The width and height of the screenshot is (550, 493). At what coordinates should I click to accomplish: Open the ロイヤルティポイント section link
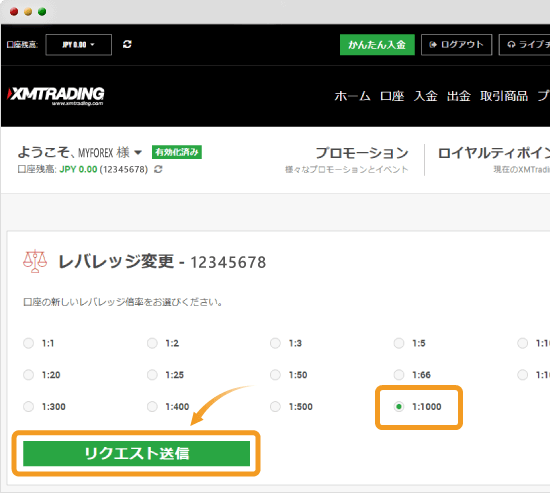click(x=494, y=153)
